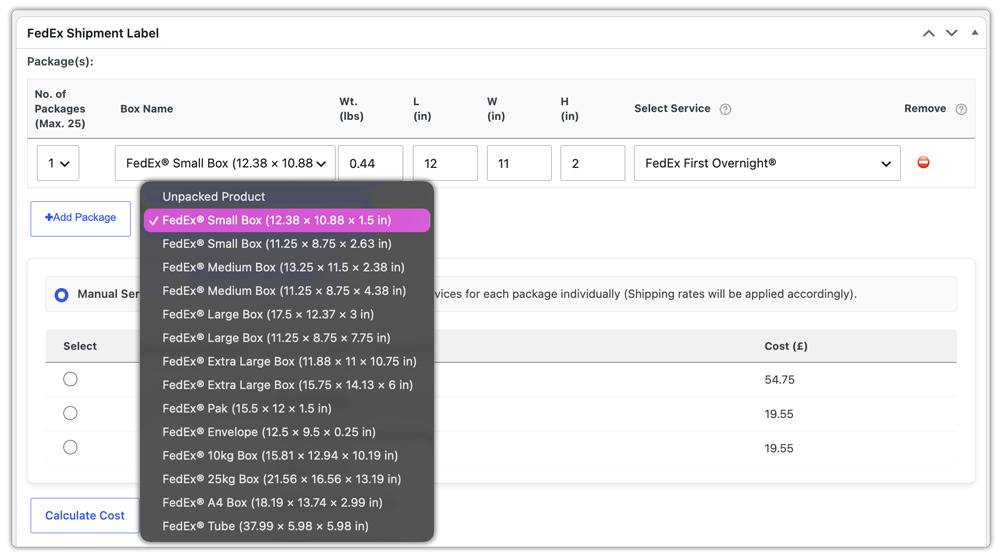This screenshot has height=556, width=1000.
Task: Open the Box Name dropdown
Action: 225,163
